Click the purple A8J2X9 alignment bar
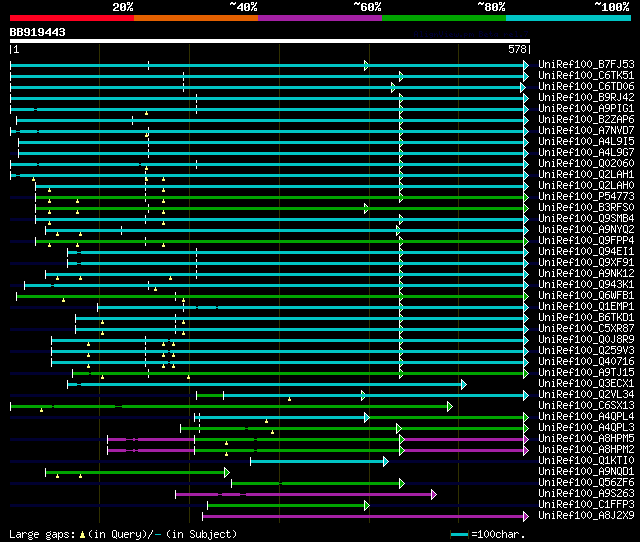Image resolution: width=640 pixels, height=542 pixels. [x=365, y=517]
